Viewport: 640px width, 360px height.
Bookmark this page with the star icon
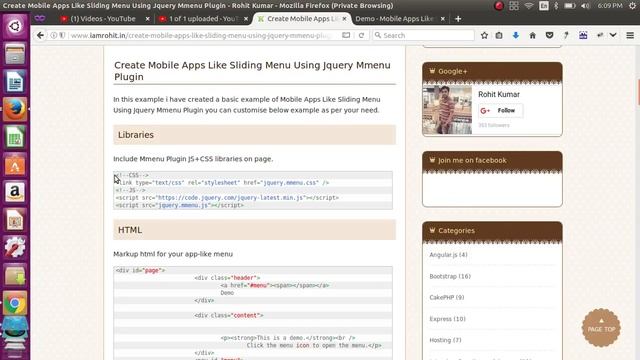484,36
